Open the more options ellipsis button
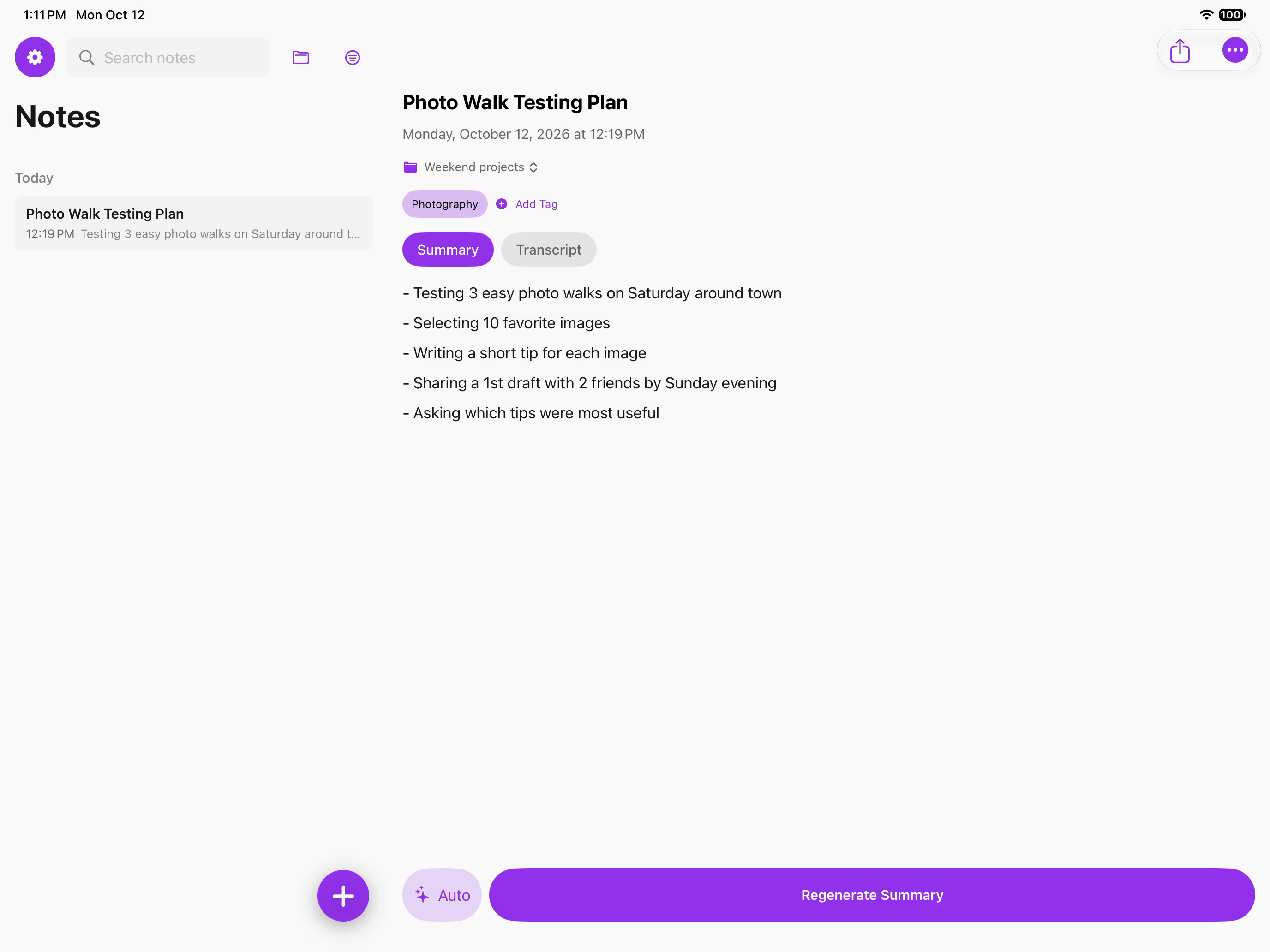The height and width of the screenshot is (952, 1270). (1234, 50)
